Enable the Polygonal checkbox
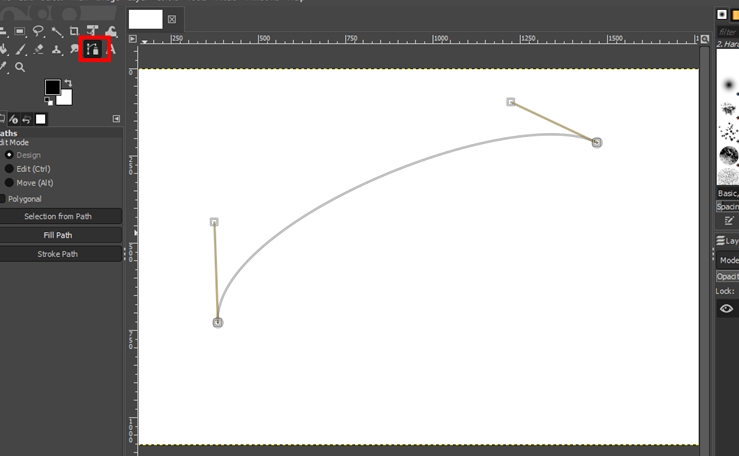 [3, 199]
